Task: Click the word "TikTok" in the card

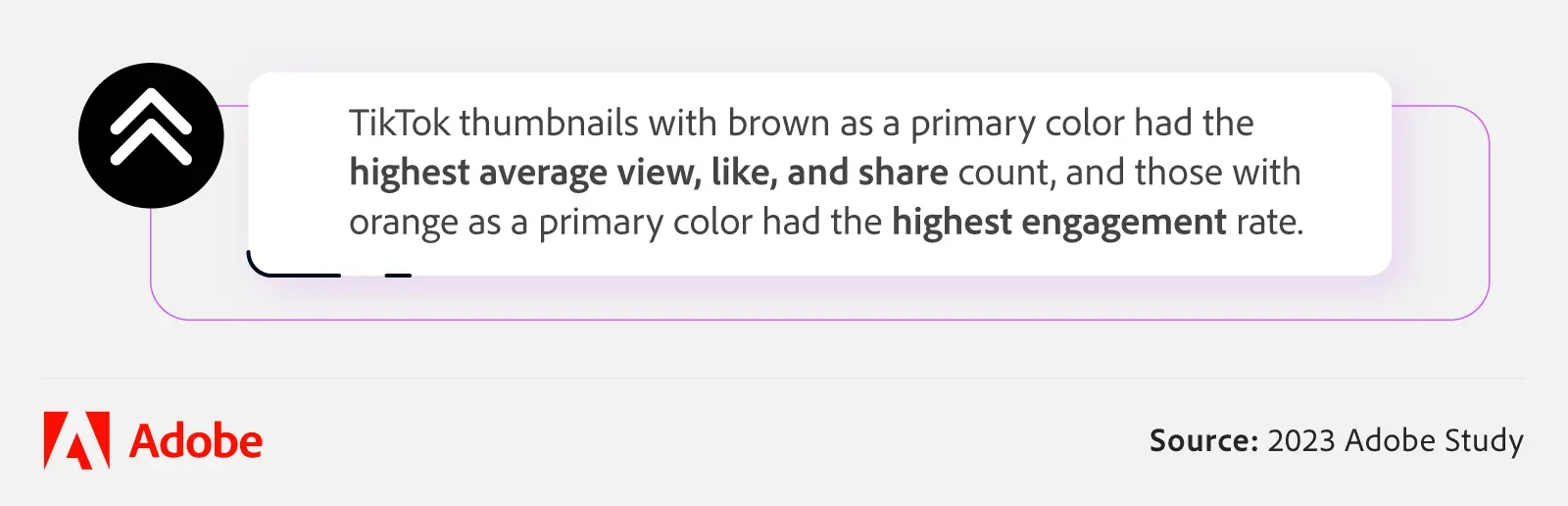Action: 399,124
